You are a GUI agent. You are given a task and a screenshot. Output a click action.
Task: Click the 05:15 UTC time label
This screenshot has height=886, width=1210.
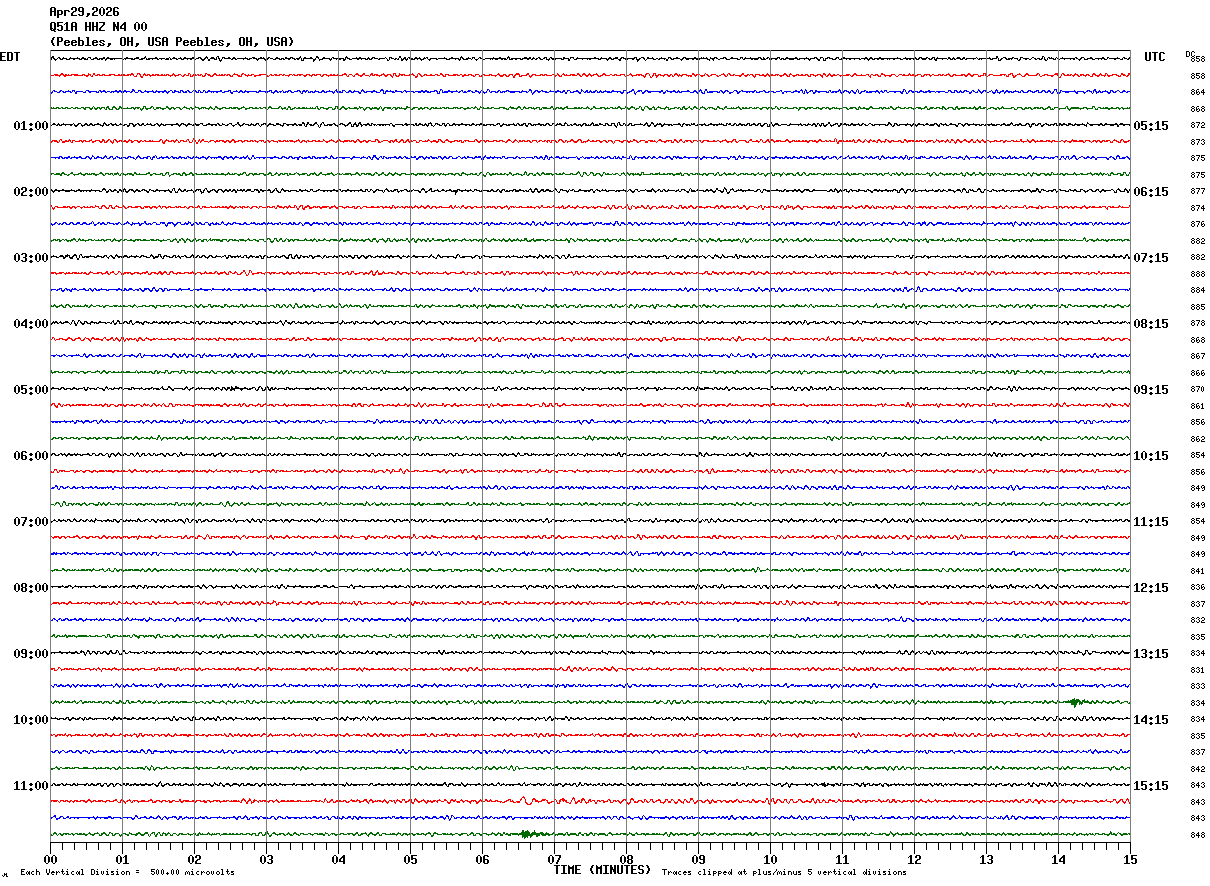point(1150,126)
